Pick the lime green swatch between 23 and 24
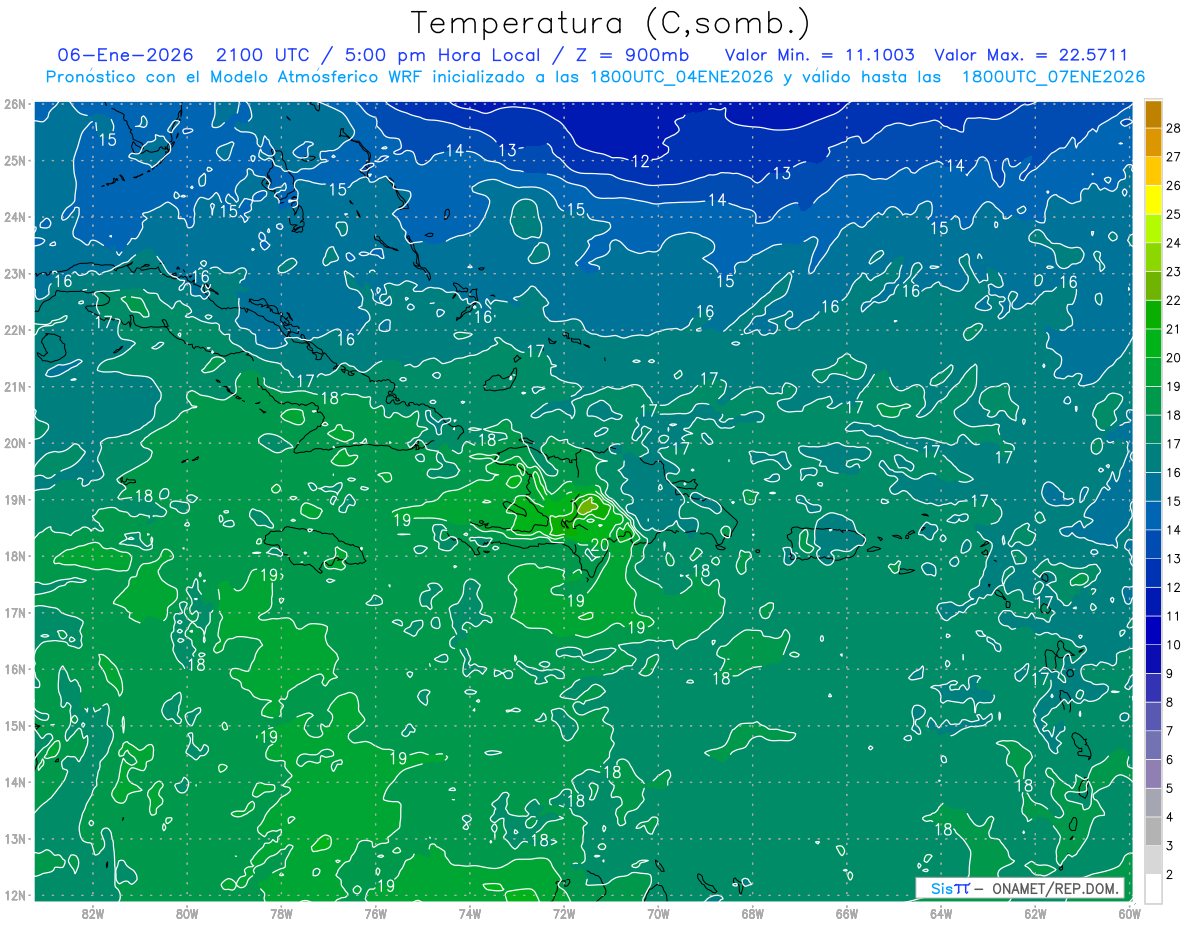This screenshot has height=927, width=1200. [1153, 257]
